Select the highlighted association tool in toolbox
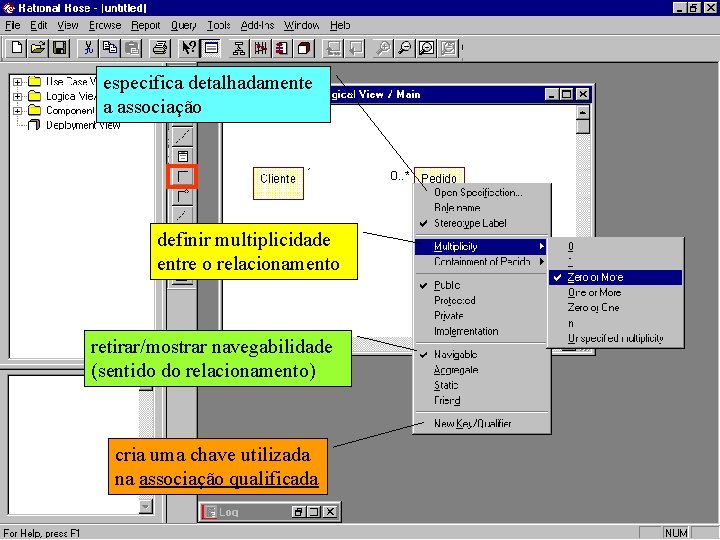The image size is (720, 540). pos(182,176)
